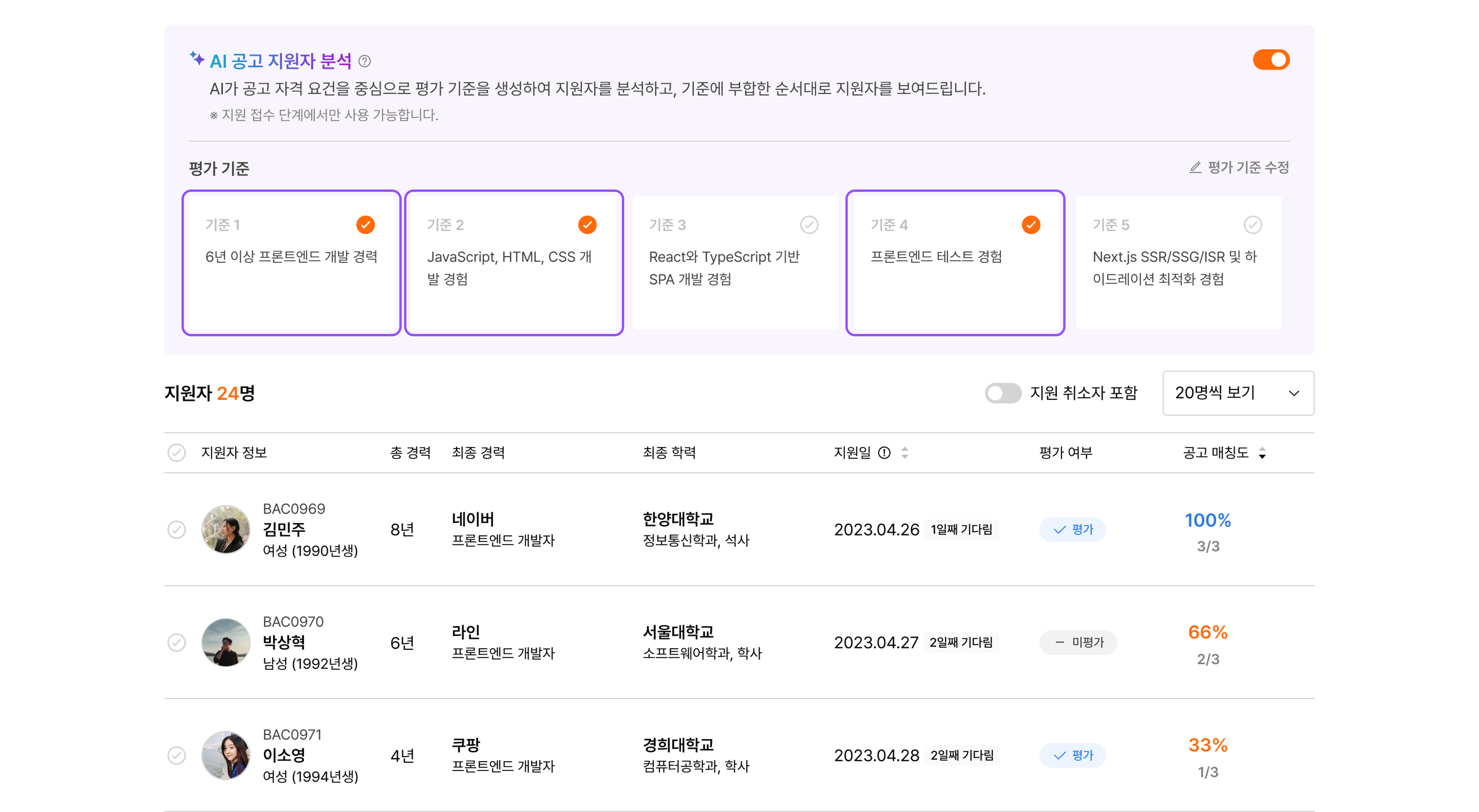Open 박상혁's profile photo
Viewport: 1479px width, 812px height.
click(x=226, y=643)
